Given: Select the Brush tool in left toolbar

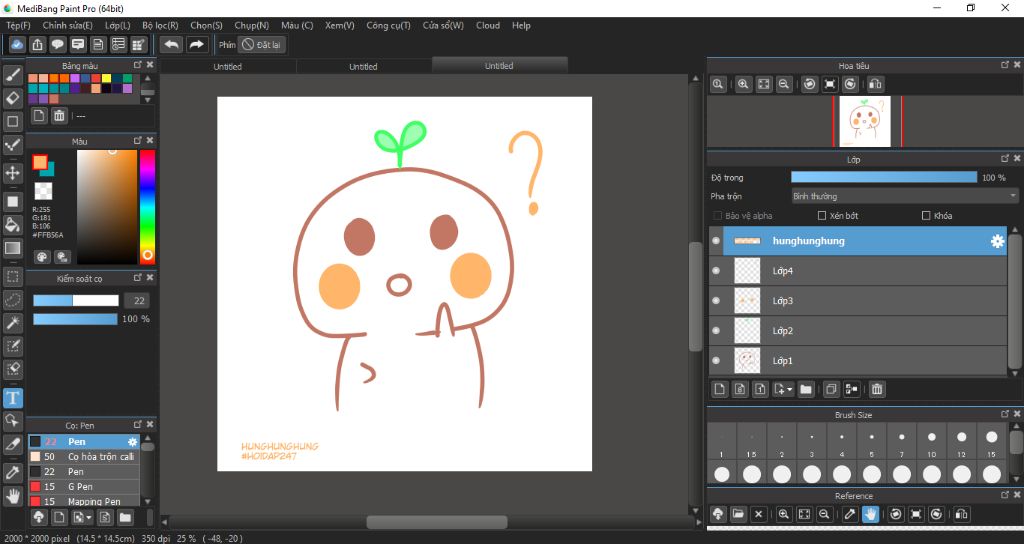Looking at the screenshot, I should pyautogui.click(x=12, y=74).
